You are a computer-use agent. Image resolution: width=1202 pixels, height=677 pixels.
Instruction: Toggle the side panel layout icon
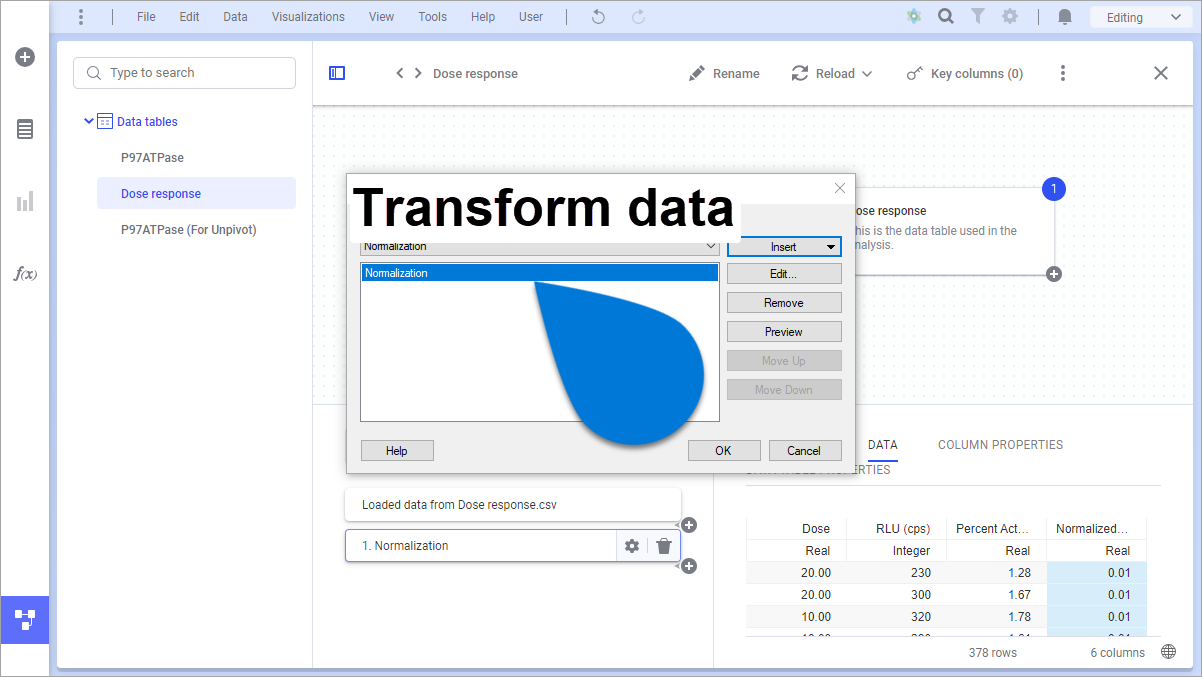337,73
